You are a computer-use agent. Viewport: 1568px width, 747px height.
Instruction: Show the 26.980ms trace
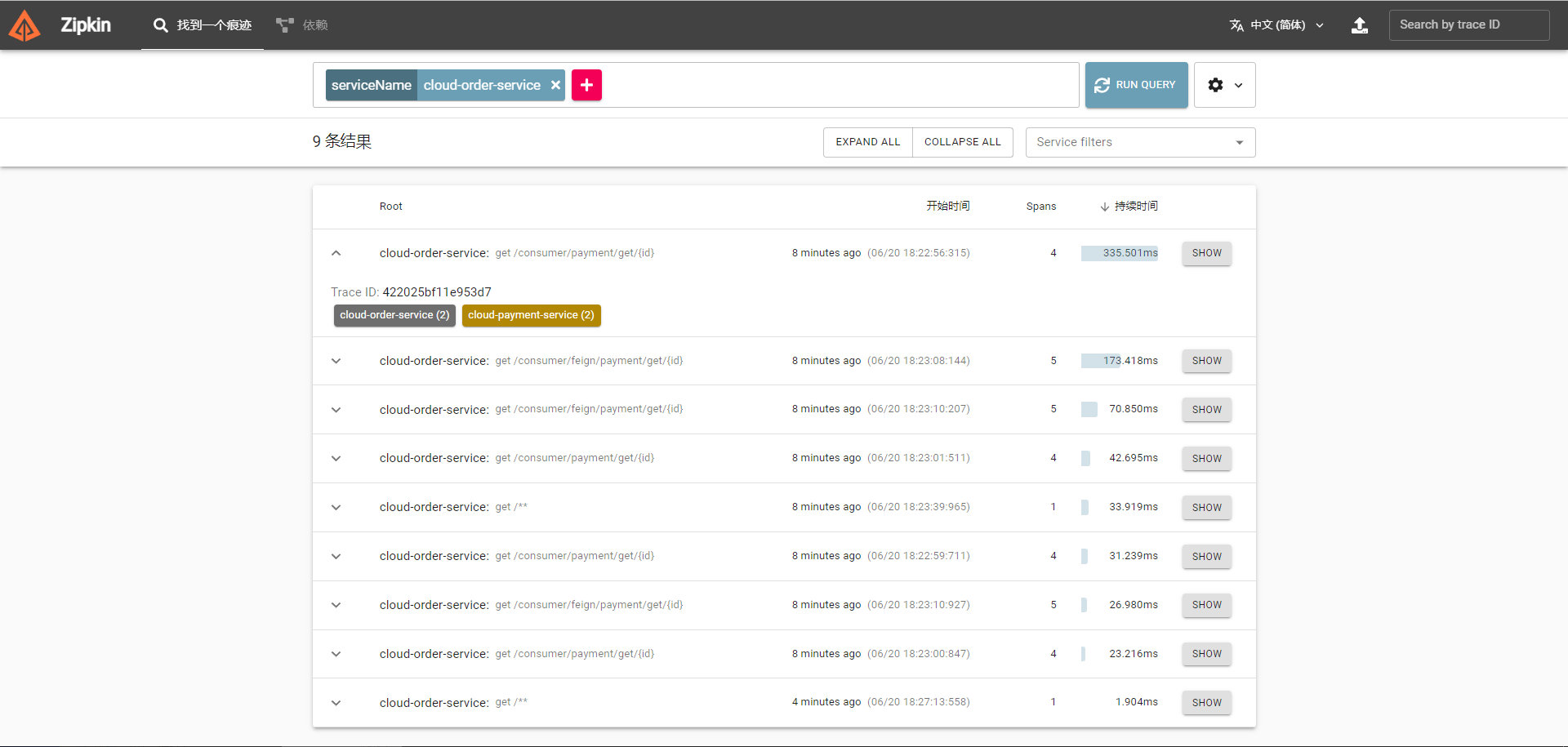tap(1206, 605)
